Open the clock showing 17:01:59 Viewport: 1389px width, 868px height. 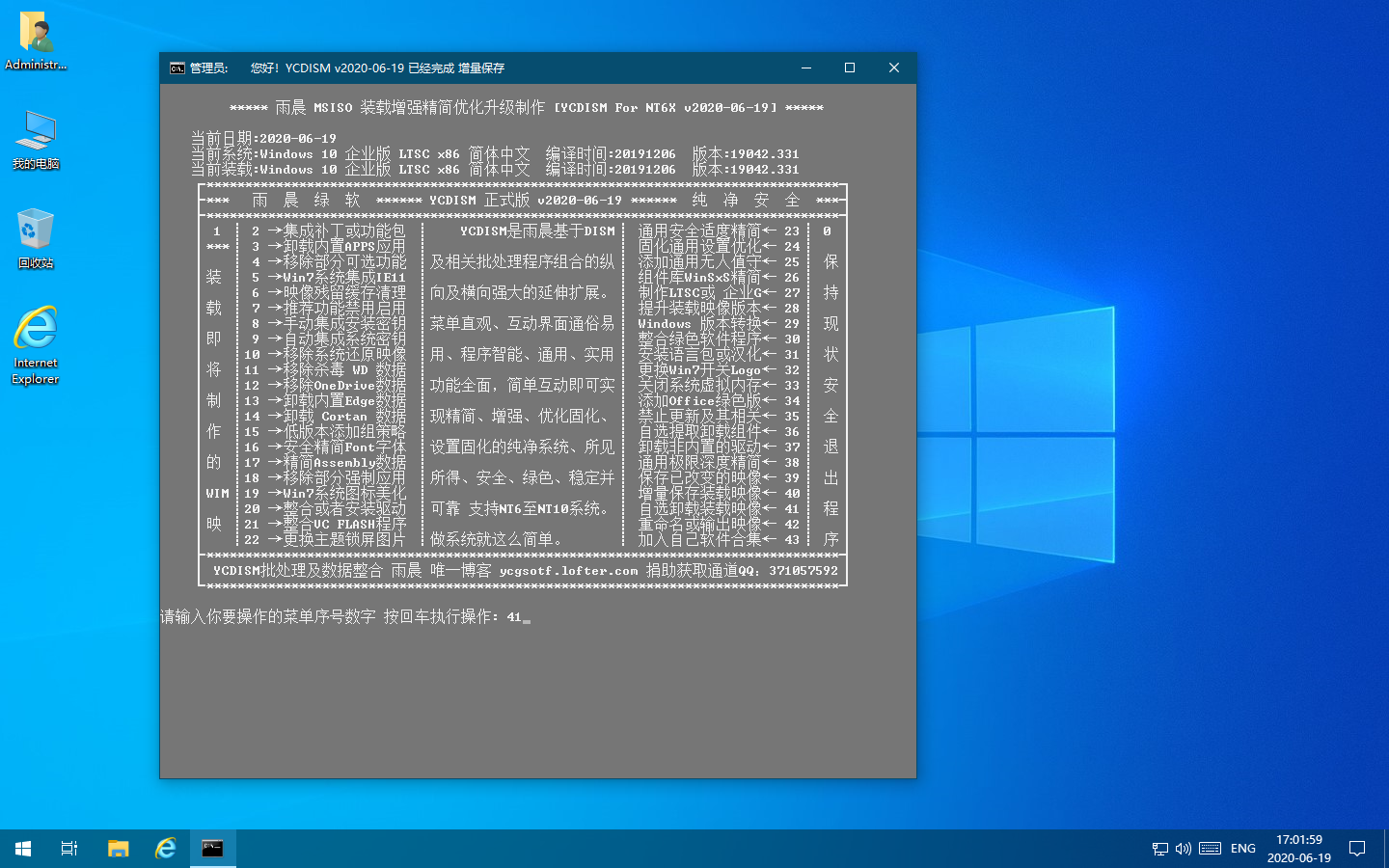coord(1298,849)
